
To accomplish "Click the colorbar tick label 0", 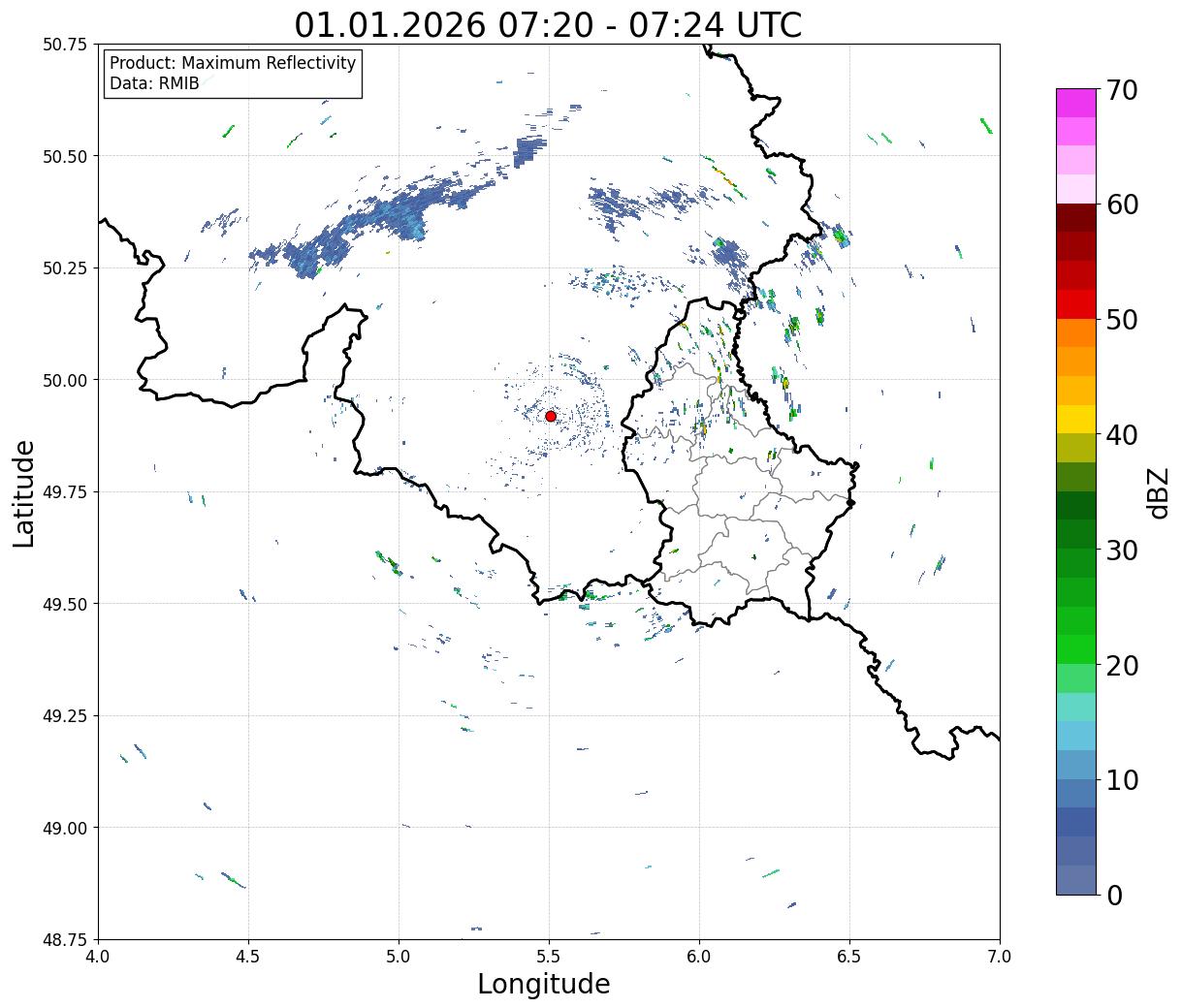I will (1114, 896).
